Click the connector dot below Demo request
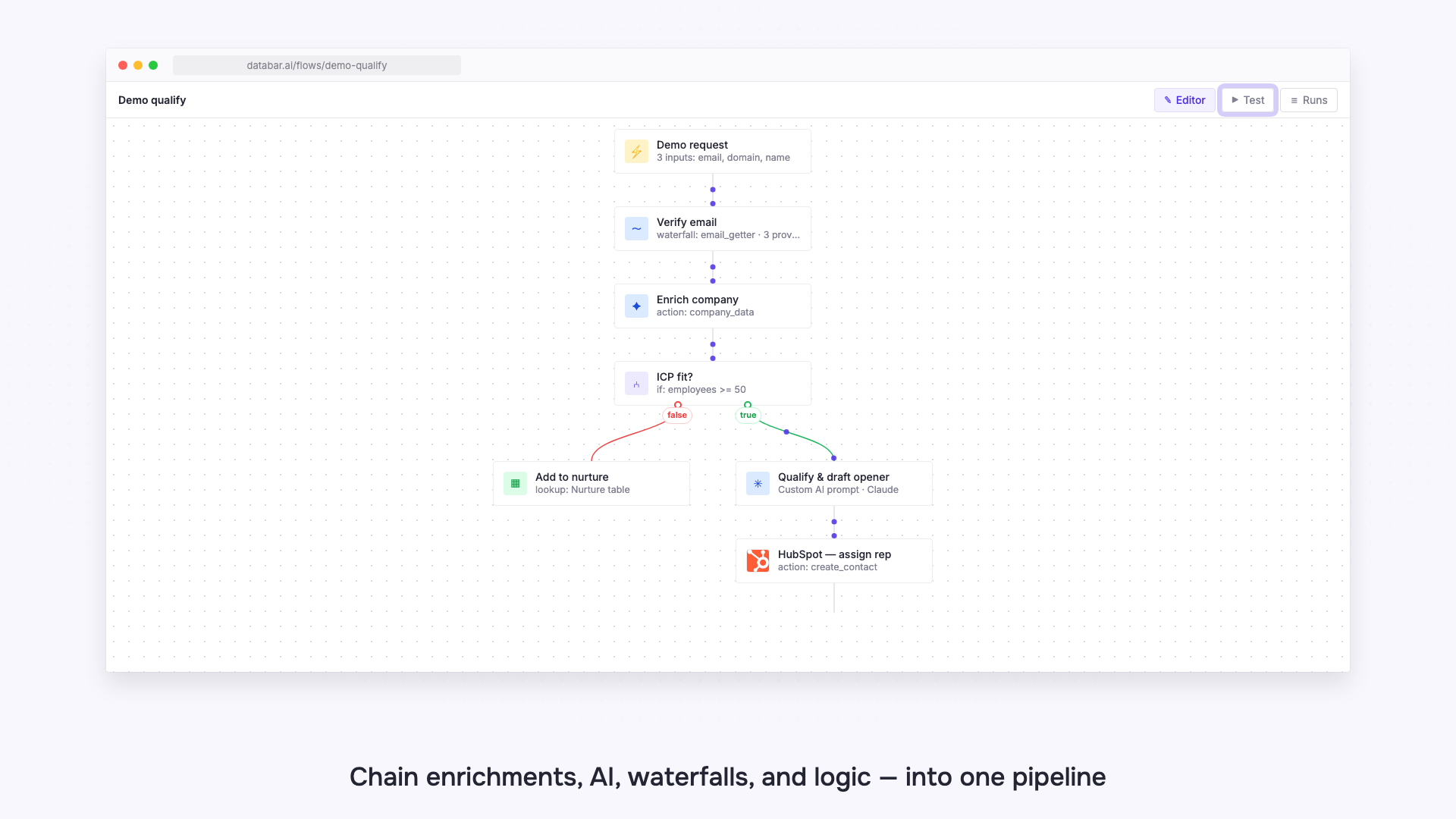The width and height of the screenshot is (1456, 819). (x=713, y=190)
